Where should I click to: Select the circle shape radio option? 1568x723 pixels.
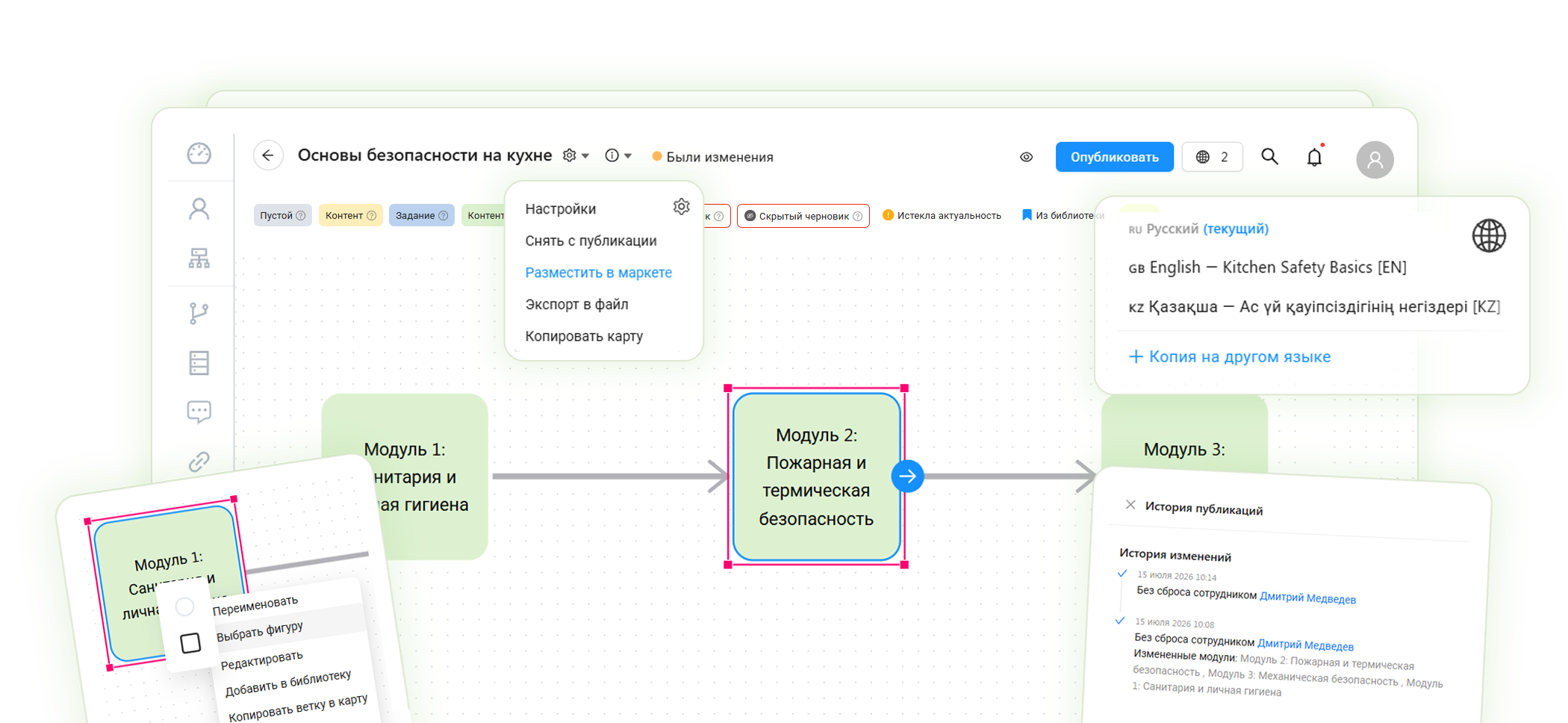click(x=184, y=606)
